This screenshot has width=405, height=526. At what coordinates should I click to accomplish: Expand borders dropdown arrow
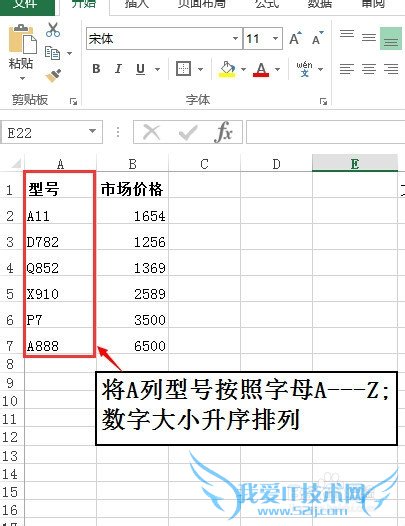click(201, 69)
